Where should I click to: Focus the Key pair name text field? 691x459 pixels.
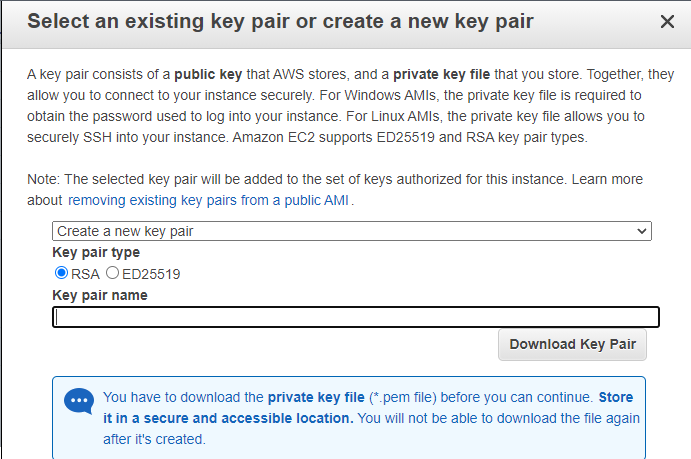355,318
